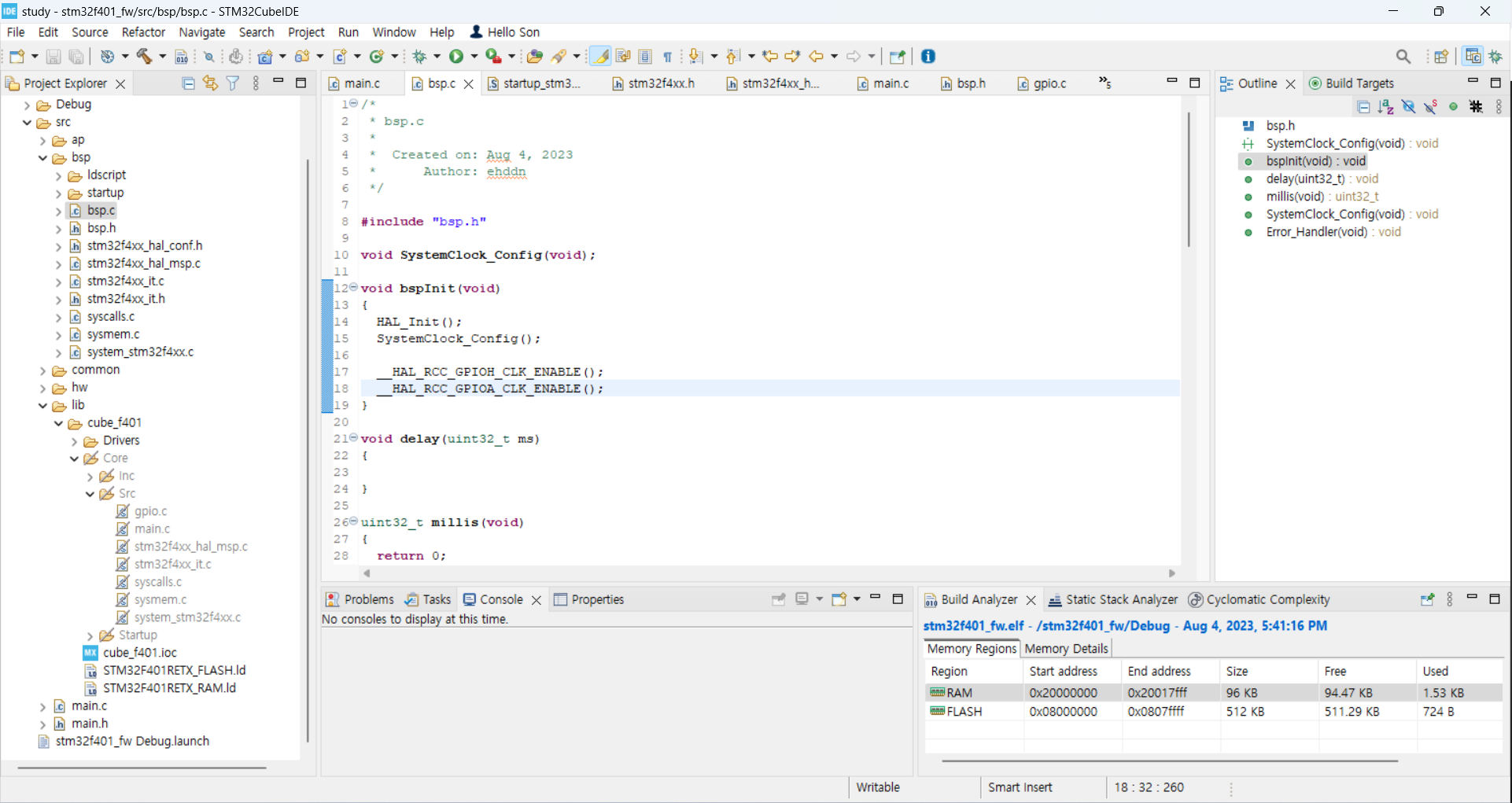Click the Save toolbar icon

(53, 57)
